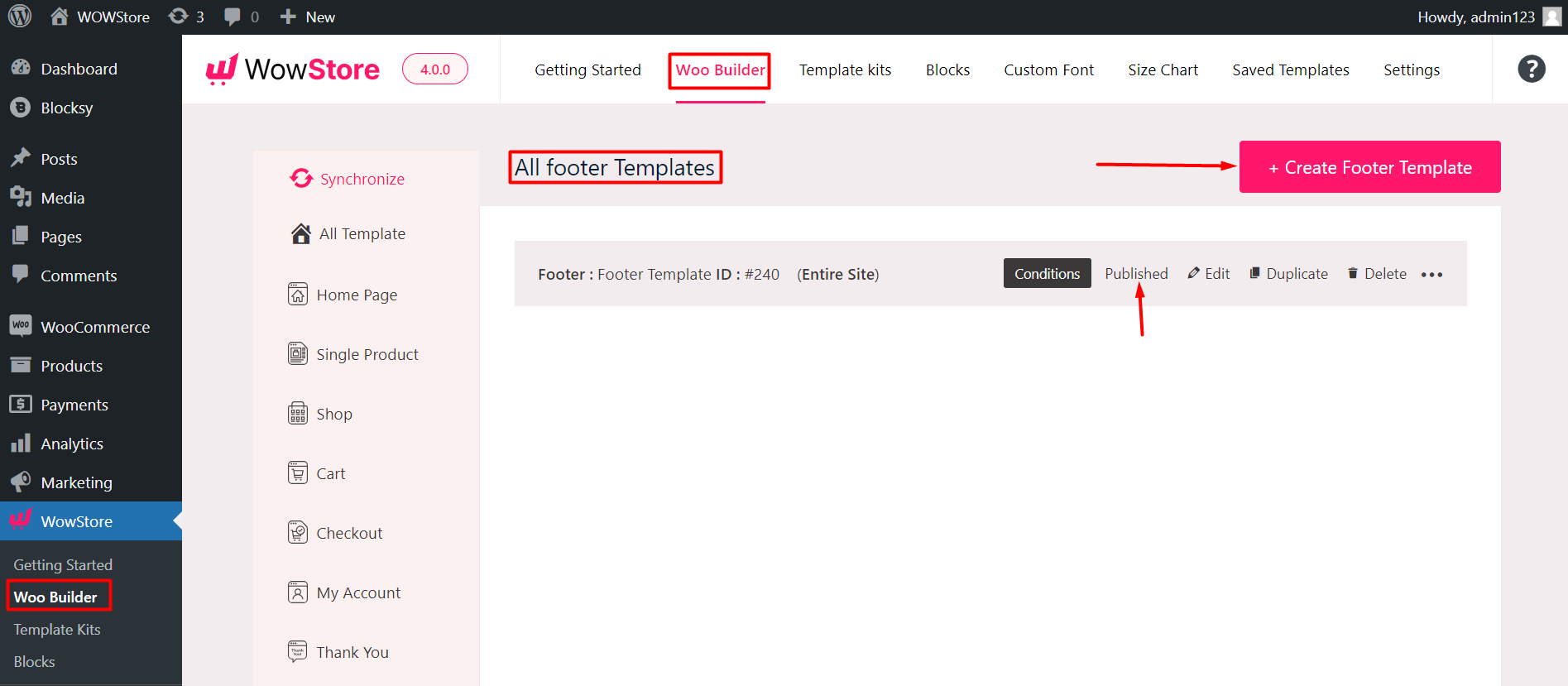1568x686 pixels.
Task: Click Create Footer Template button
Action: coord(1369,167)
